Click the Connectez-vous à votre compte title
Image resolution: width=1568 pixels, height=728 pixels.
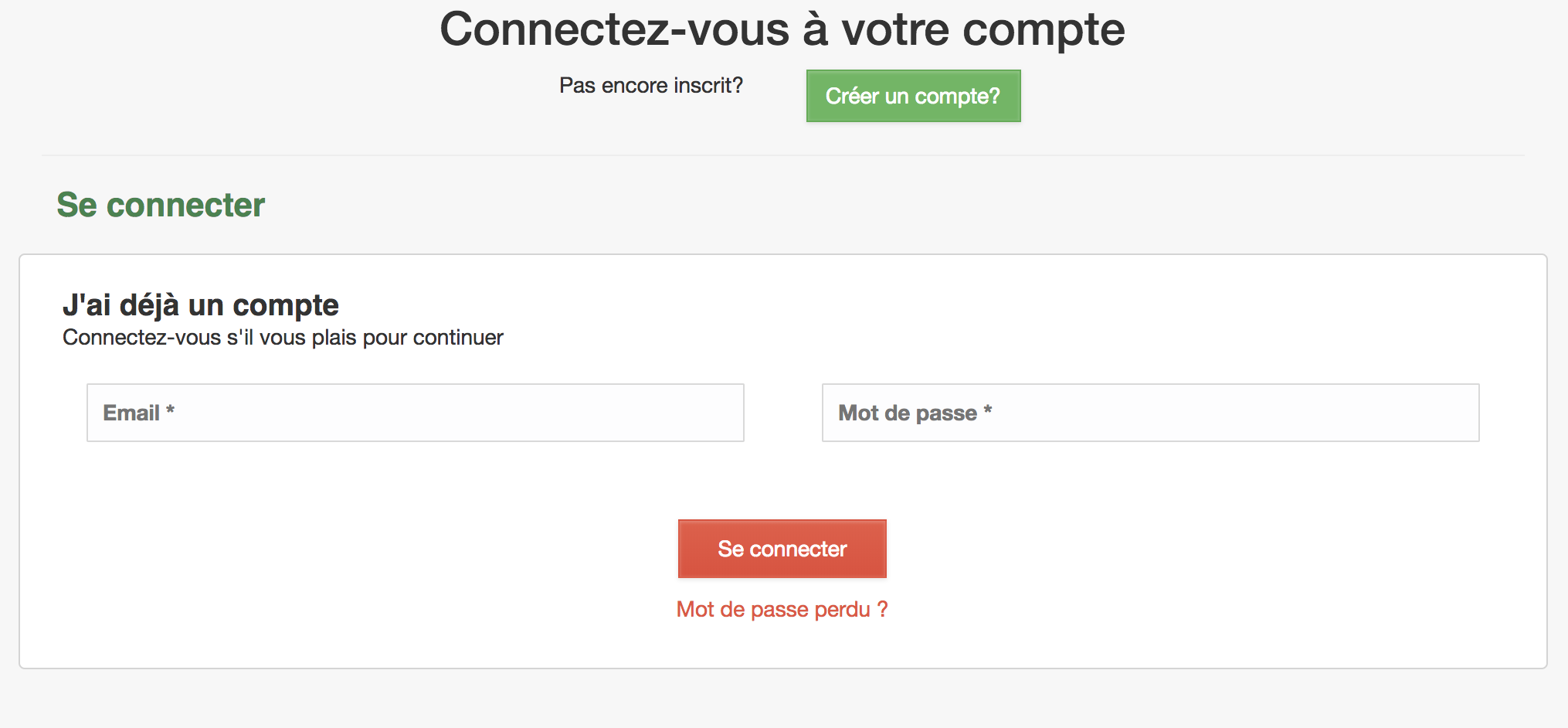point(782,29)
